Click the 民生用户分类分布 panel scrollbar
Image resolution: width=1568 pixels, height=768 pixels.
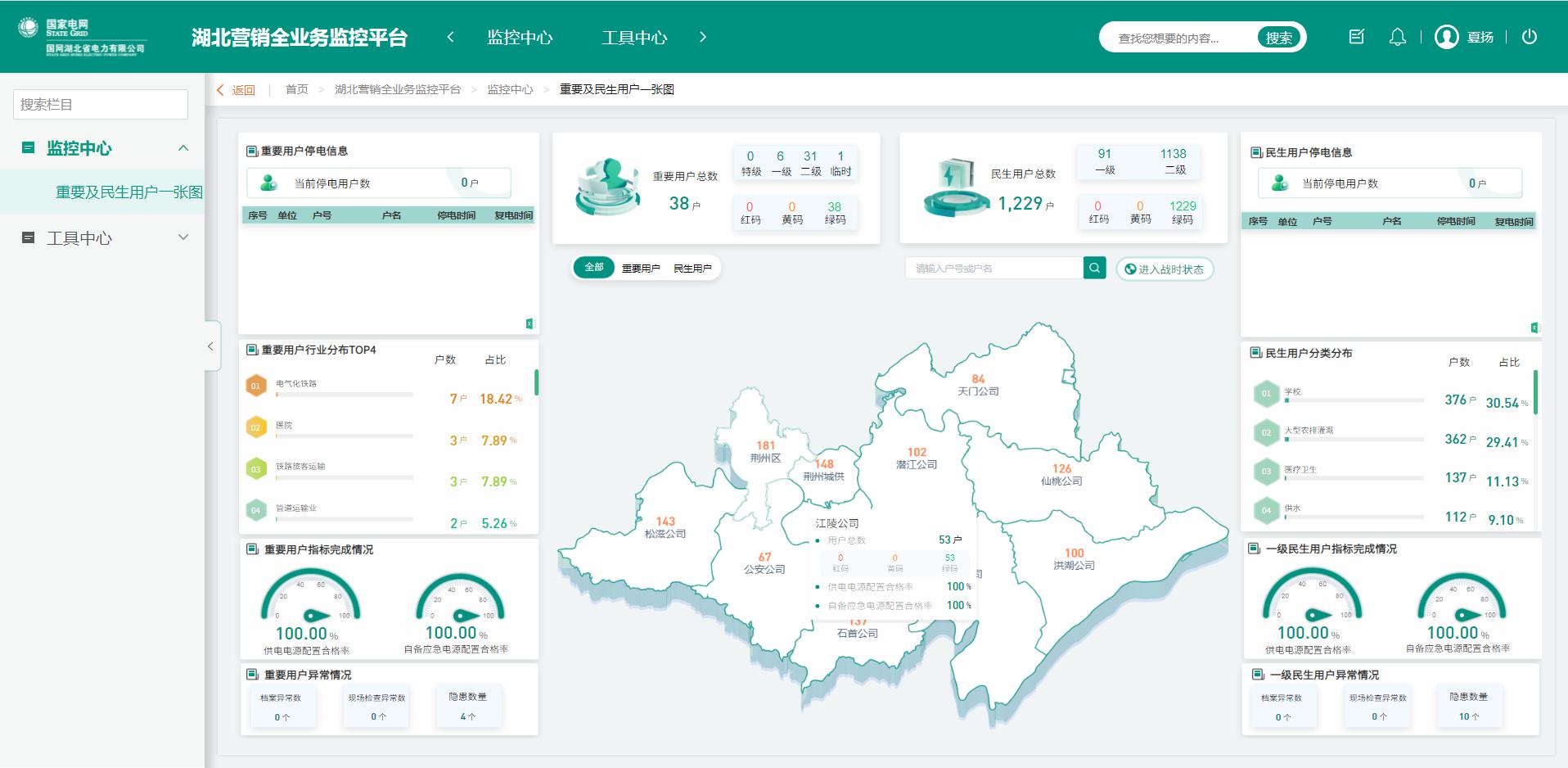click(1534, 393)
